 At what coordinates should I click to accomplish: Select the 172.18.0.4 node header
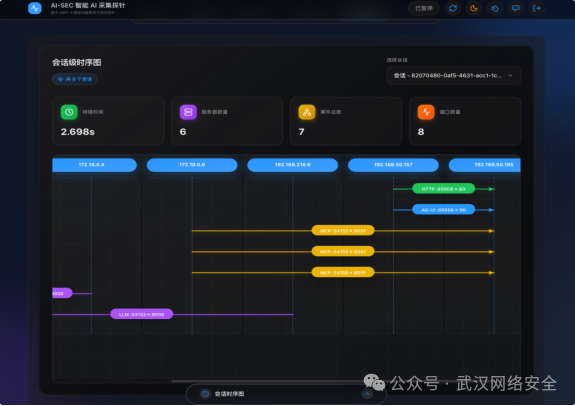(95, 165)
